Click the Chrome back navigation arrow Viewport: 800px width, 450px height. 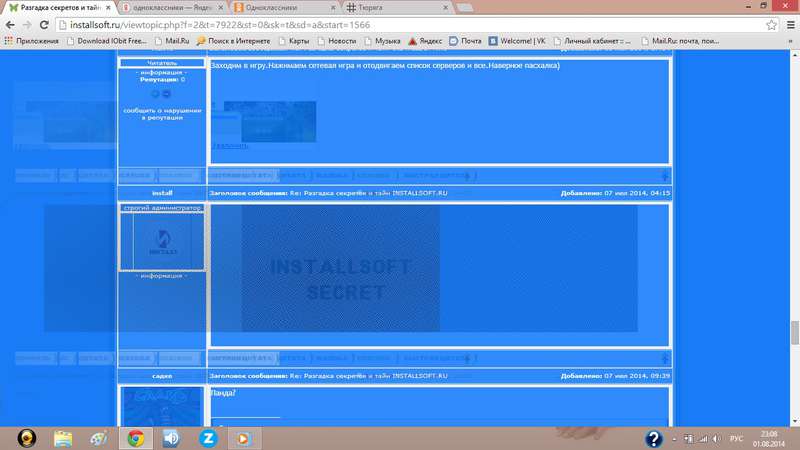tap(12, 24)
